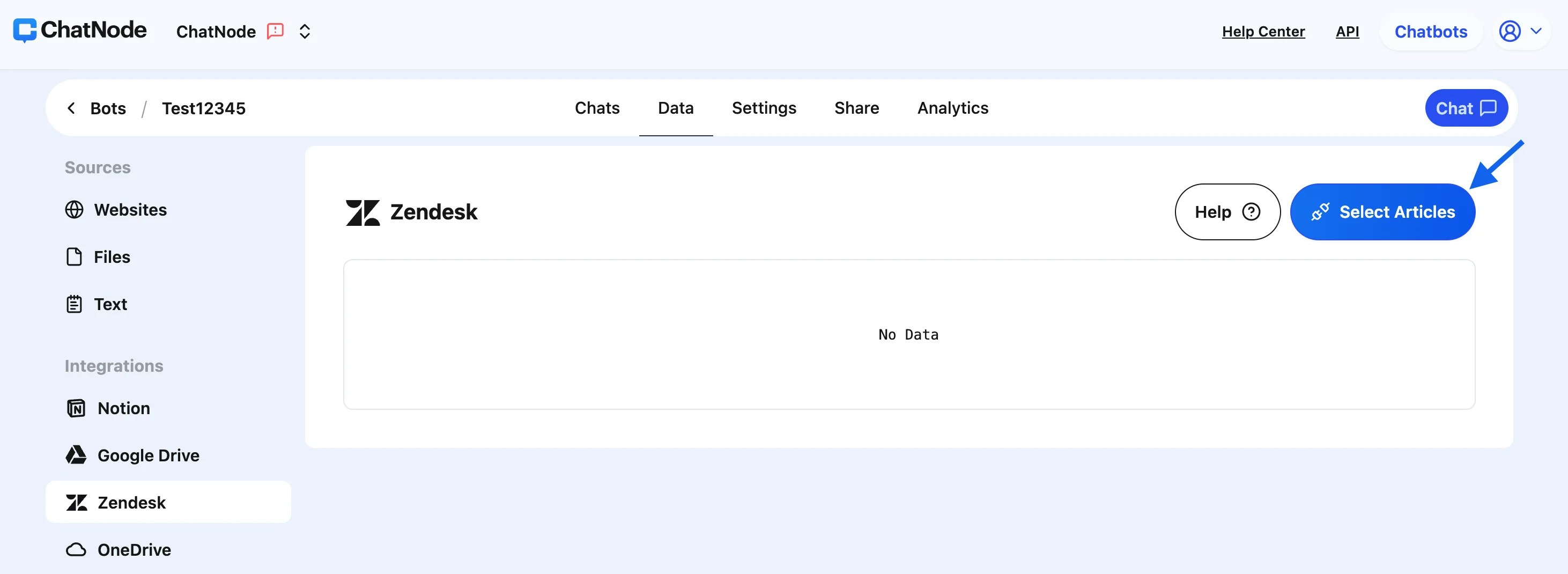Open the Analytics tab
The height and width of the screenshot is (574, 1568).
tap(952, 108)
